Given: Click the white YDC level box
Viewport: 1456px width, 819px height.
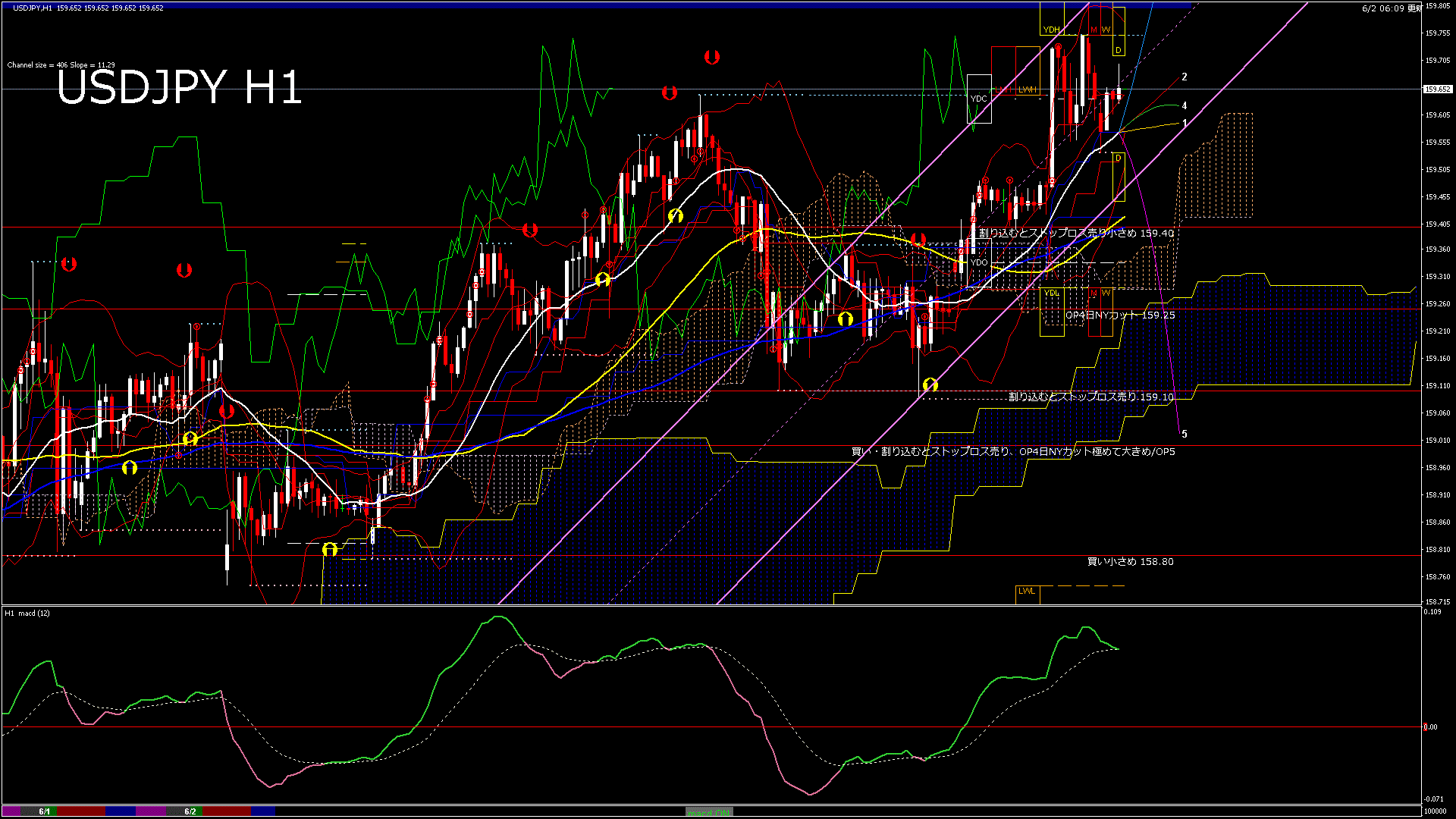Looking at the screenshot, I should (979, 99).
